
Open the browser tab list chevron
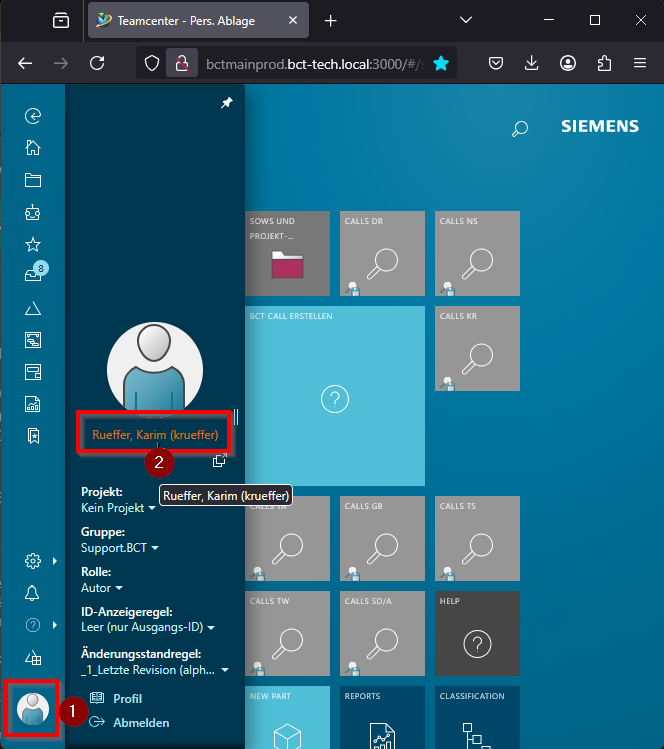click(x=466, y=20)
